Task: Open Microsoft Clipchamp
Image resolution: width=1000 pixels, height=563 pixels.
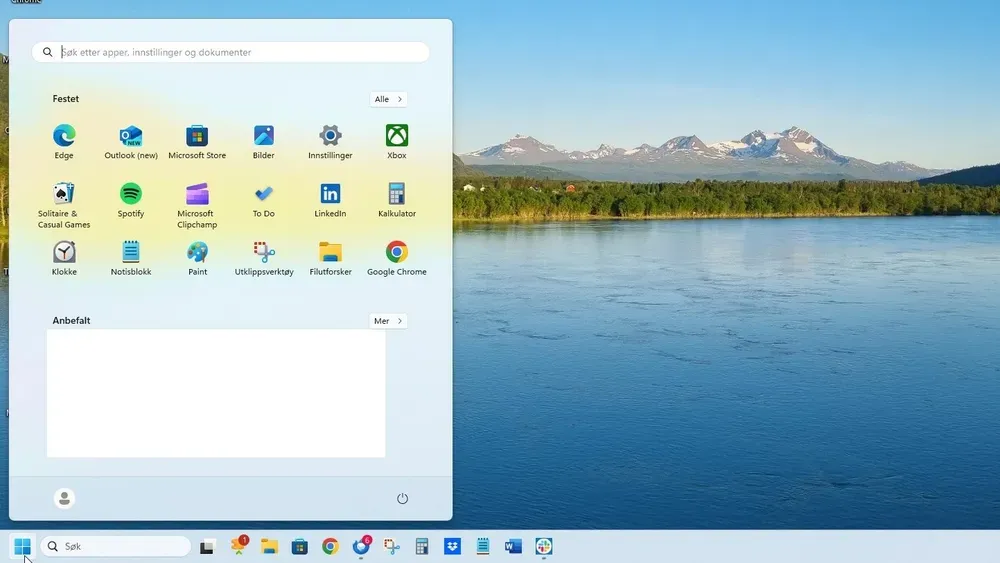Action: [197, 195]
